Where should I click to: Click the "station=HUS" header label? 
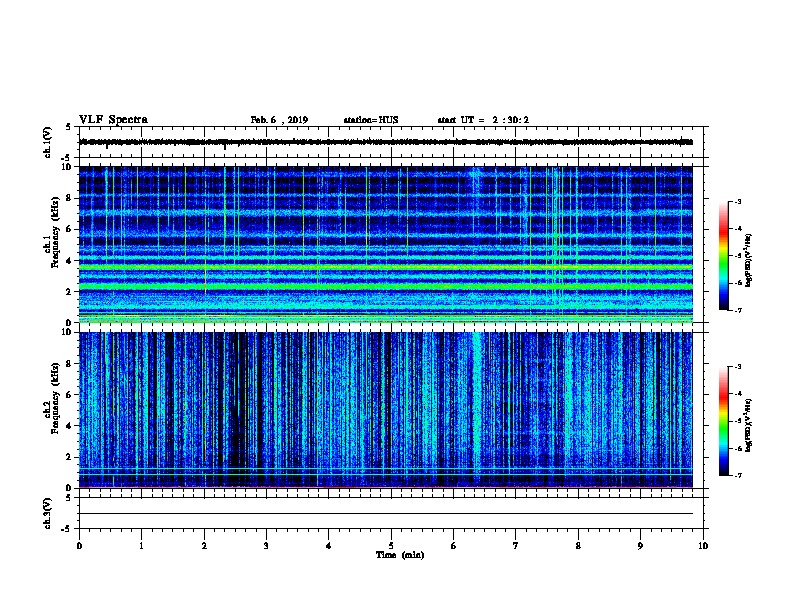point(371,120)
